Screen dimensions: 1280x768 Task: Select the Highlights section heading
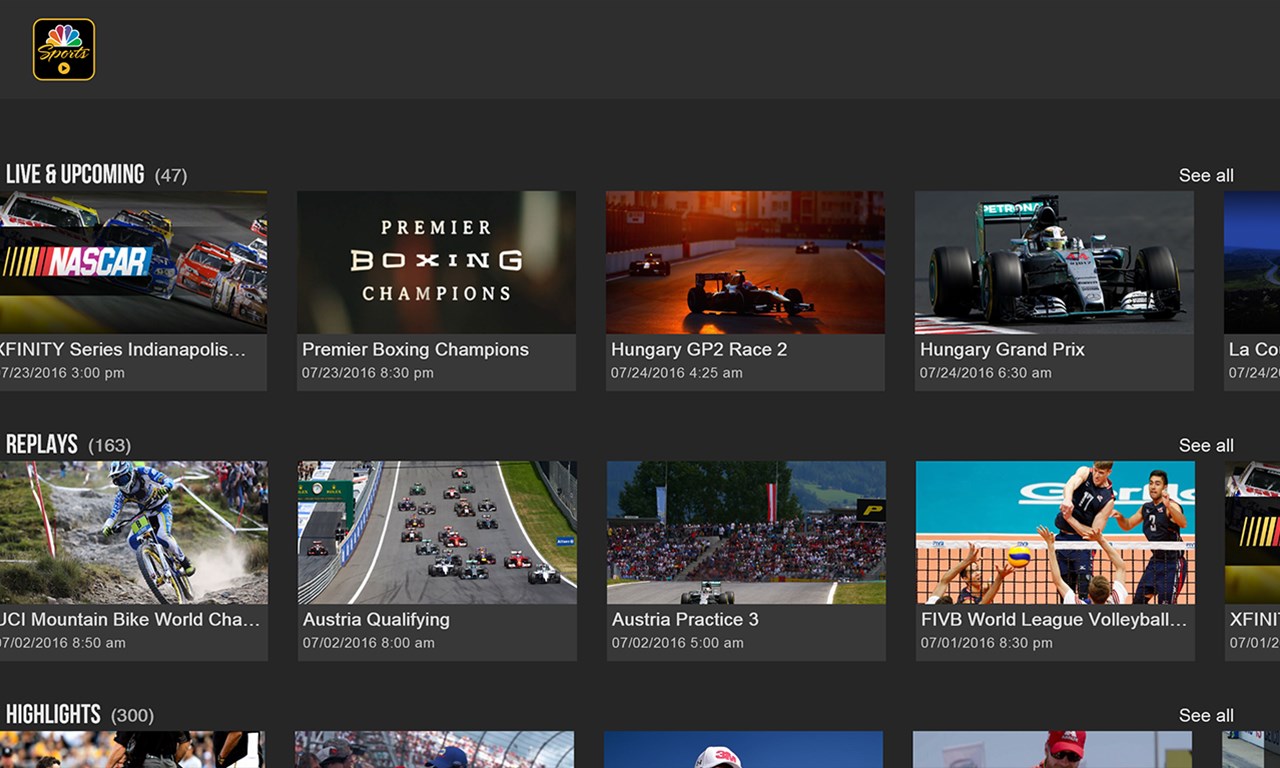53,713
